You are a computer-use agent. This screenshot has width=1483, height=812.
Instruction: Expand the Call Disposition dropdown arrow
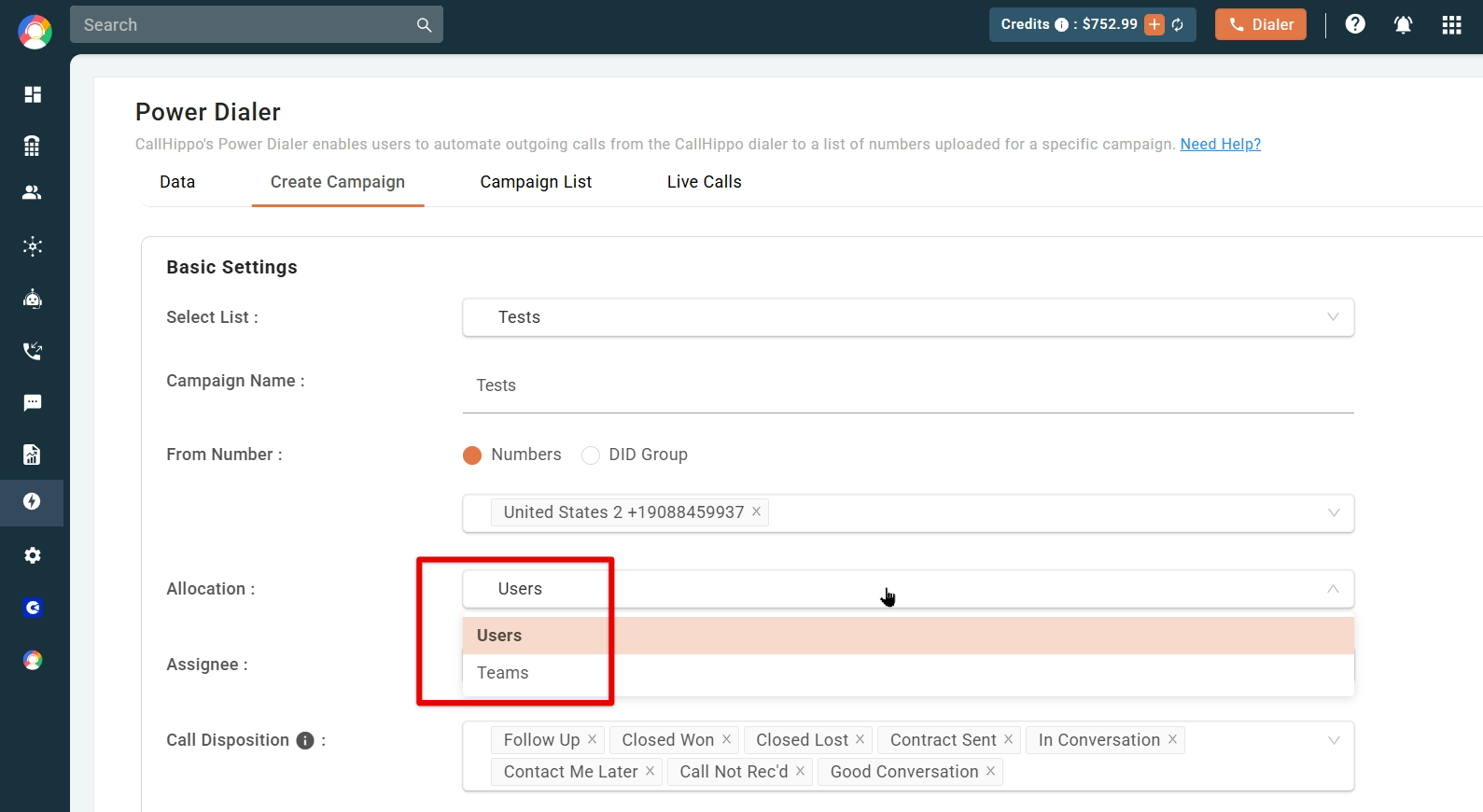pyautogui.click(x=1334, y=740)
